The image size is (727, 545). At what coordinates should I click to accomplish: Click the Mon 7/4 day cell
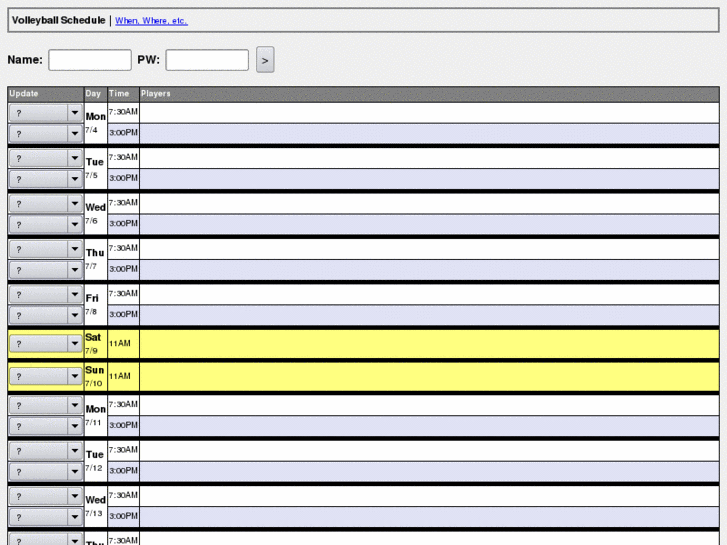[96, 123]
